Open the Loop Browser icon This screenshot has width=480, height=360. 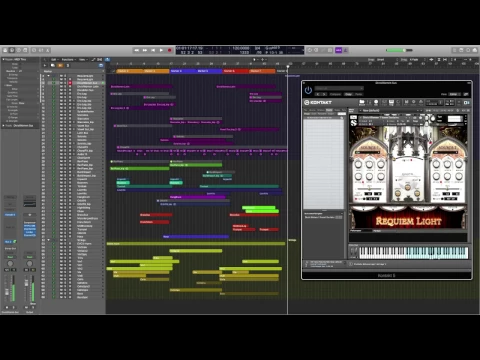(x=468, y=50)
